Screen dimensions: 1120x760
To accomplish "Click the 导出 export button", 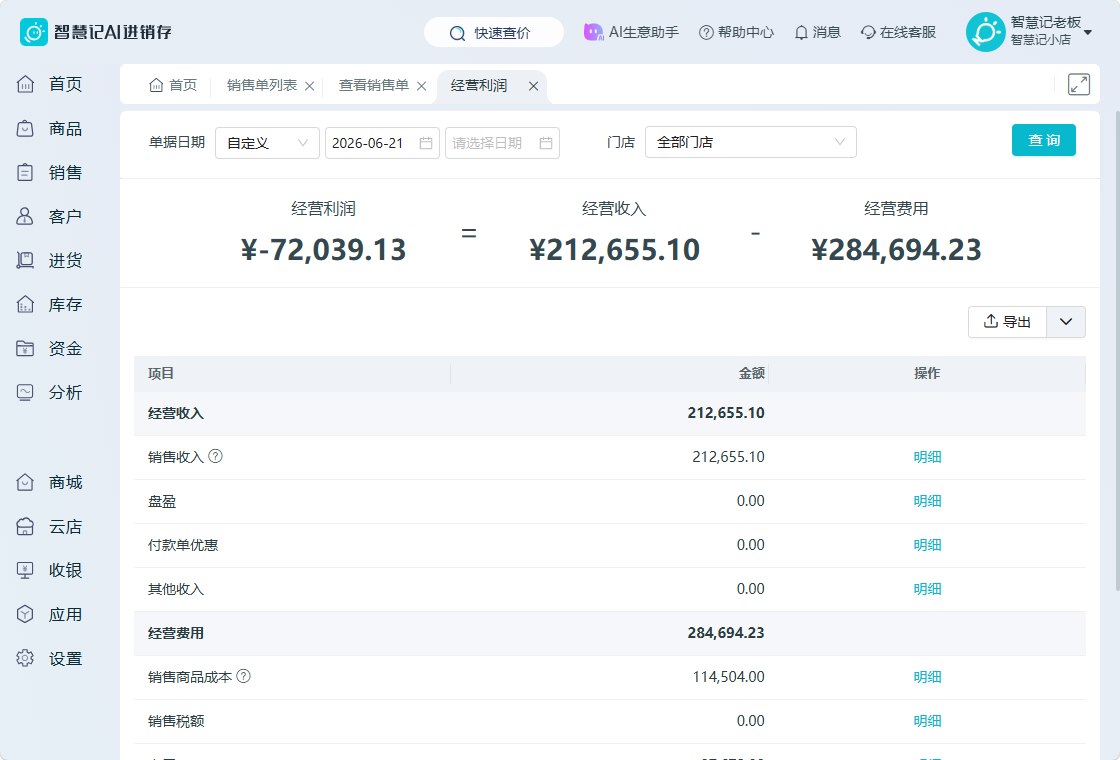I will pos(1007,322).
